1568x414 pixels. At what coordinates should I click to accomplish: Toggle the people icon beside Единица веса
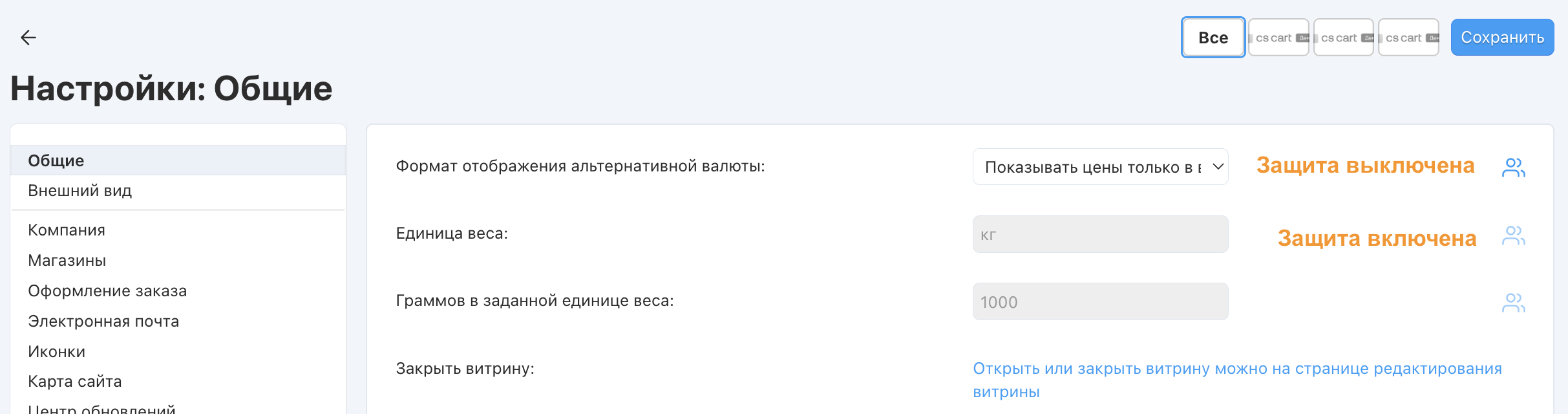coord(1513,235)
